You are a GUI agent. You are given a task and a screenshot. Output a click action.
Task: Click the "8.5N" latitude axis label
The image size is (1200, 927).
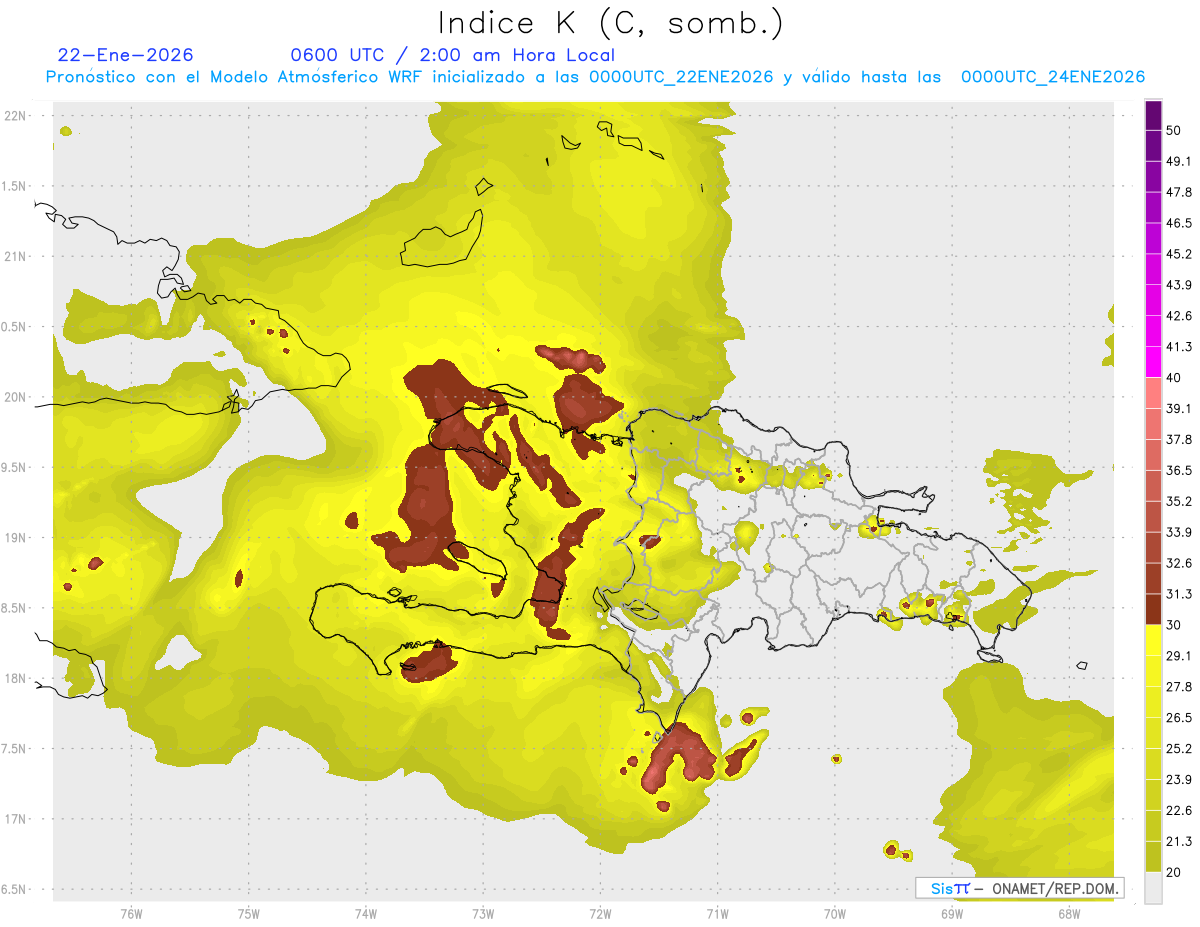coord(14,609)
